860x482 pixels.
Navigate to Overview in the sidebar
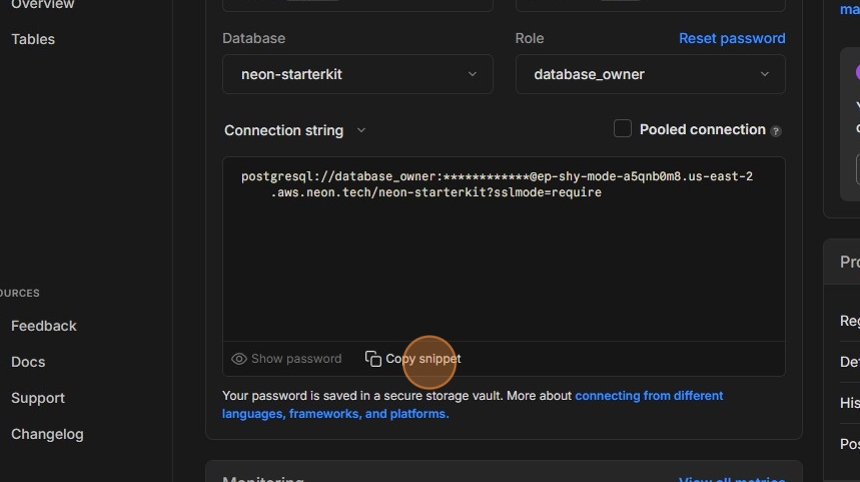[x=42, y=5]
